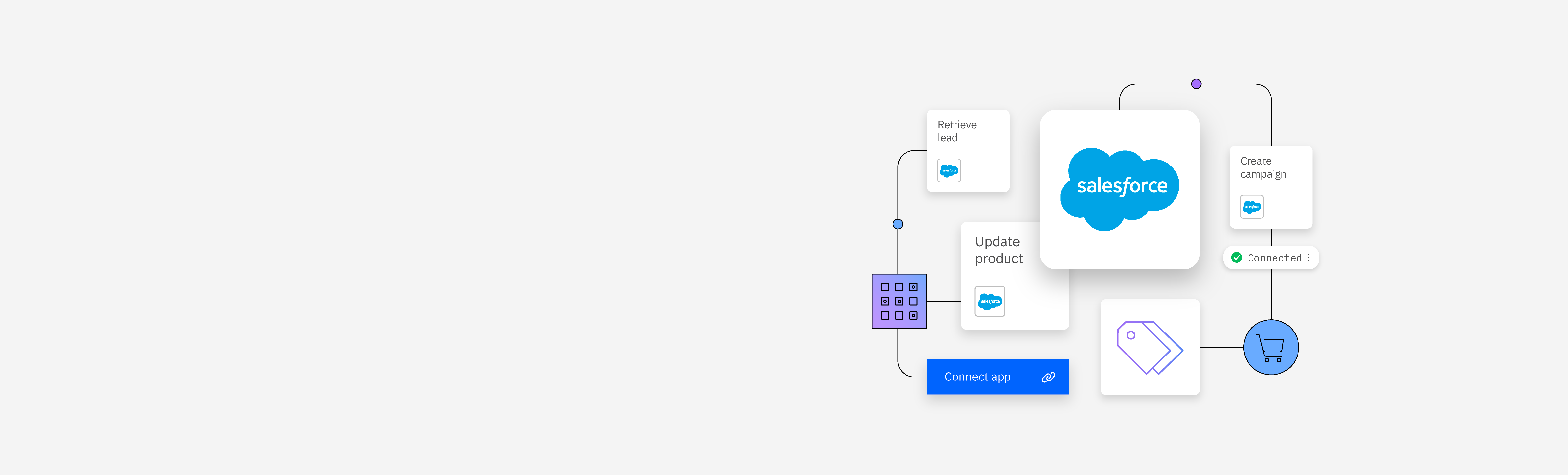
Task: Click the purple connector node dot
Action: point(1196,84)
